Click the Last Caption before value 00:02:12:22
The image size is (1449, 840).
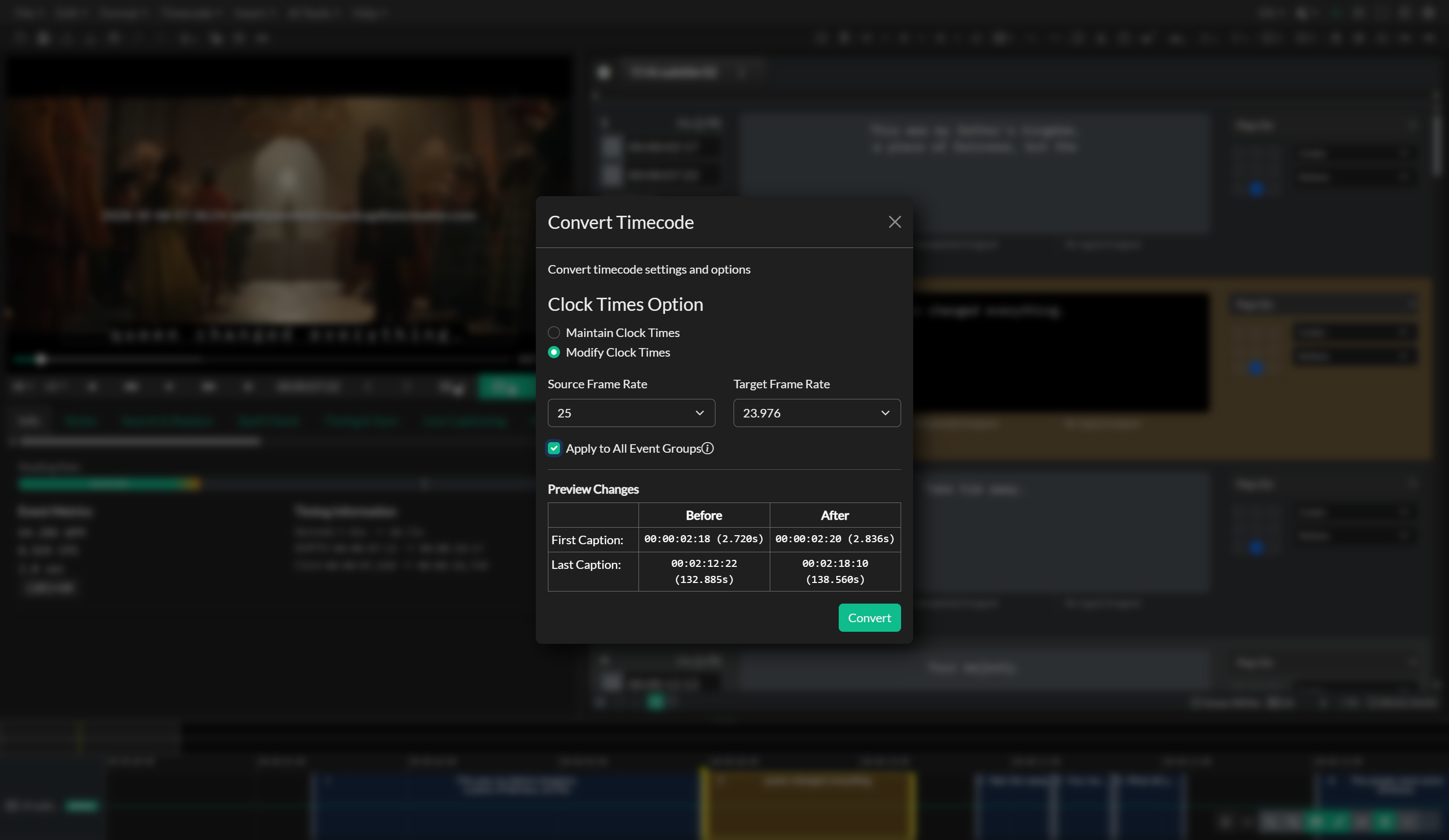click(x=704, y=571)
